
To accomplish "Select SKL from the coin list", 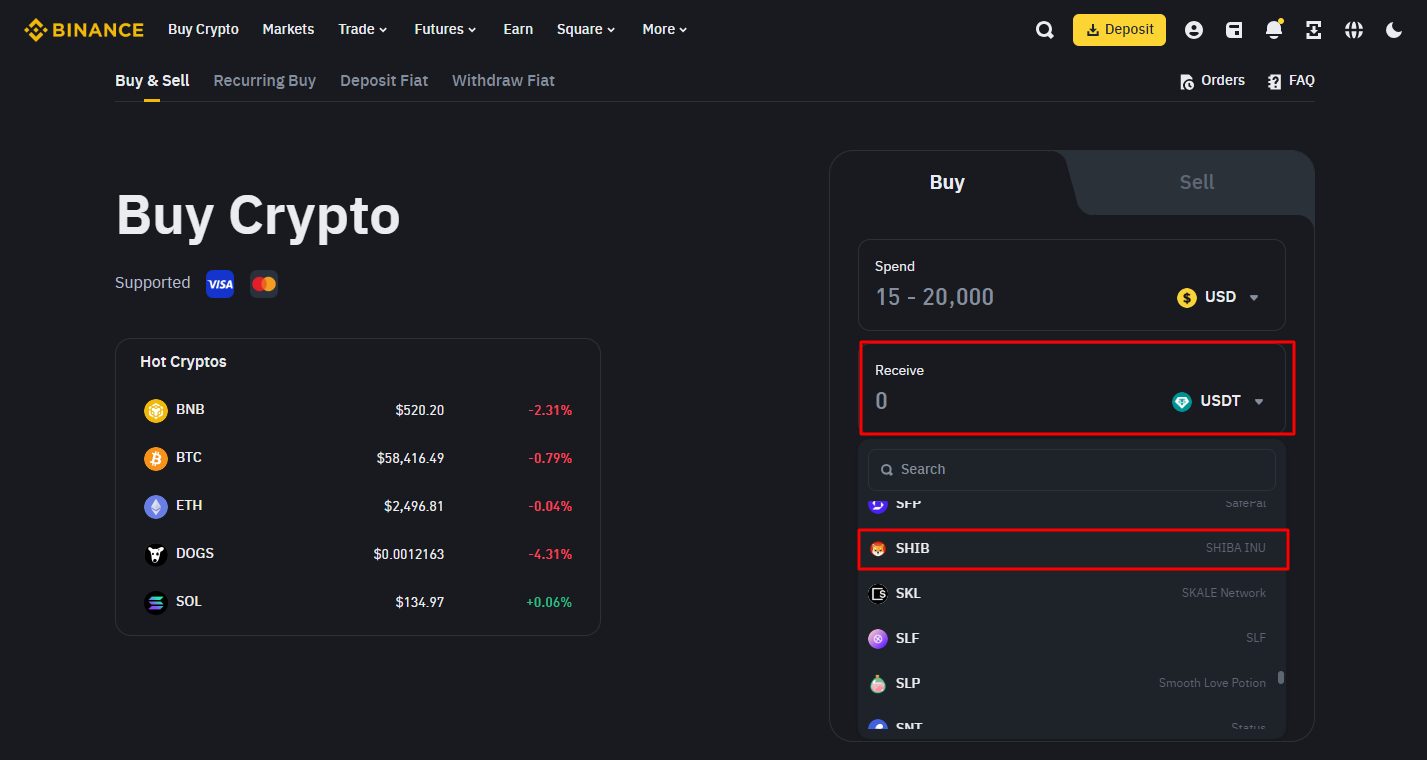I will [1072, 593].
